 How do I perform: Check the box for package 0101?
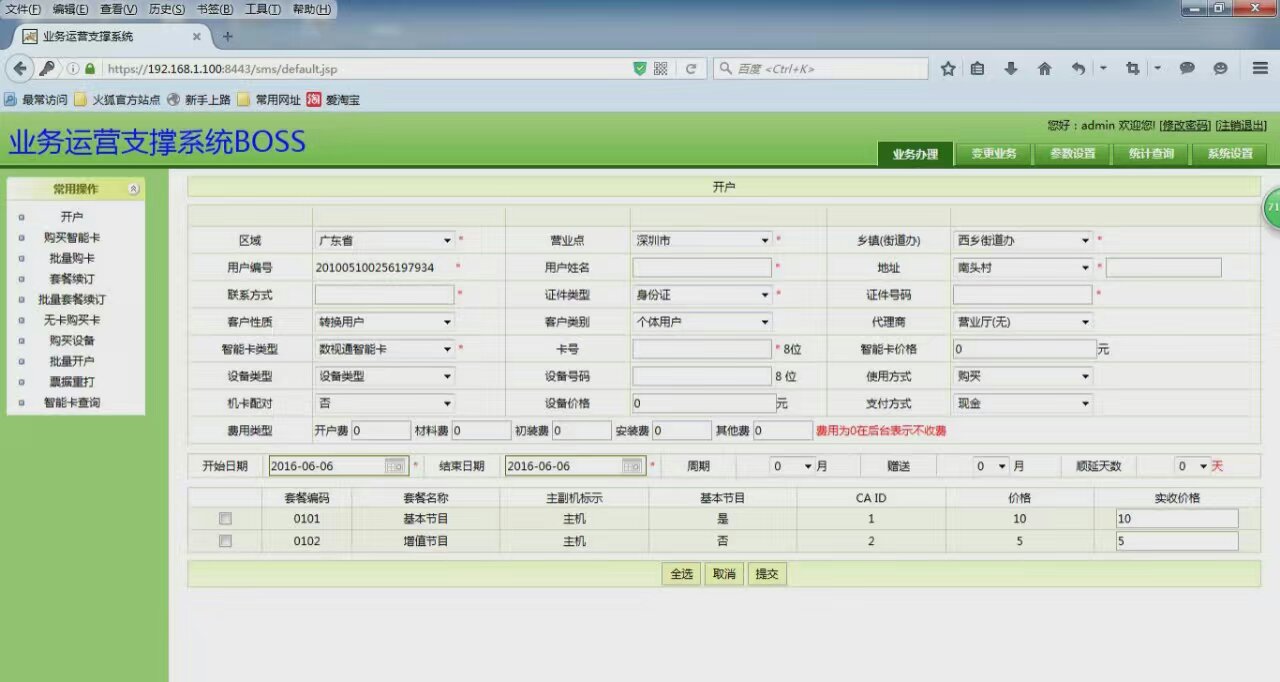coord(225,519)
